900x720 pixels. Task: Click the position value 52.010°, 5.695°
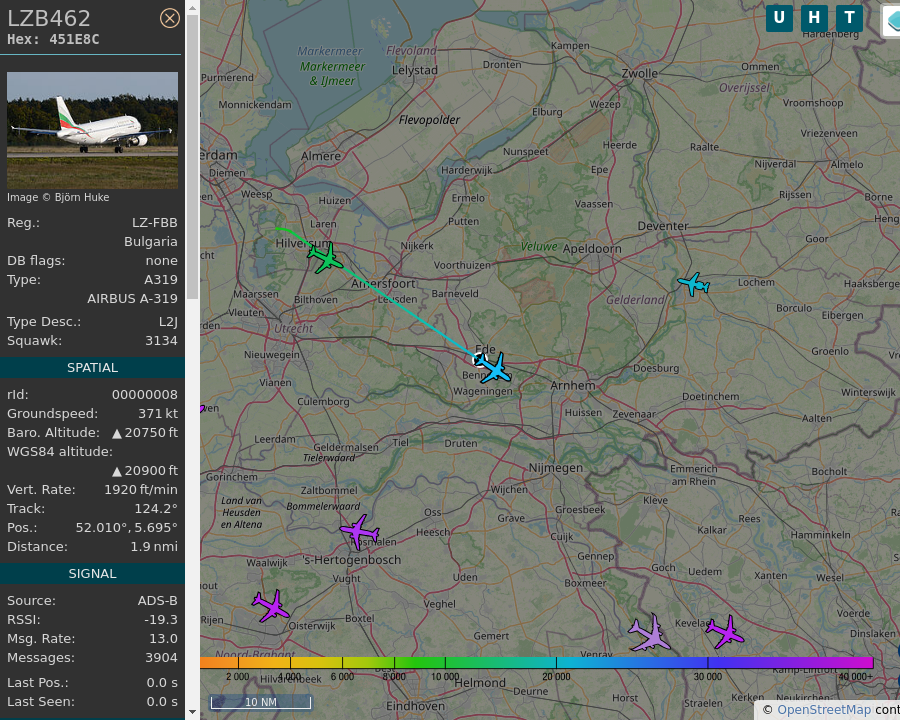(x=126, y=527)
